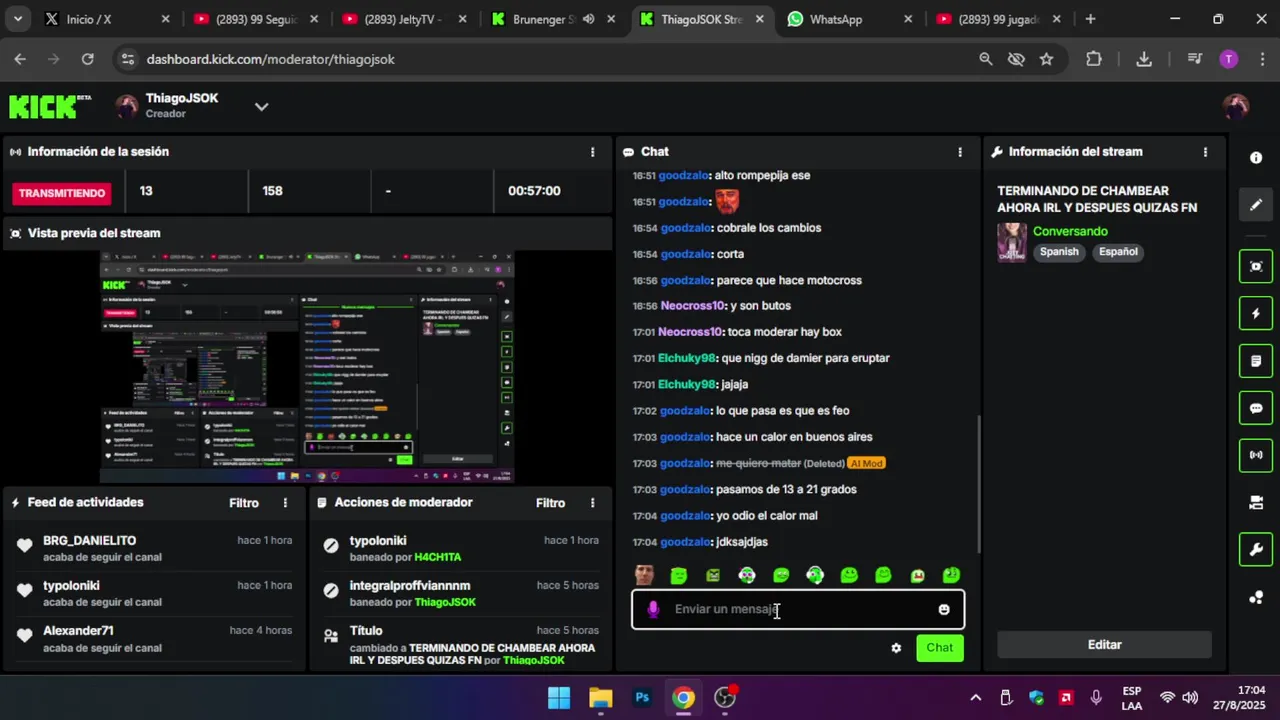Click the Editar button

pos(1104,645)
